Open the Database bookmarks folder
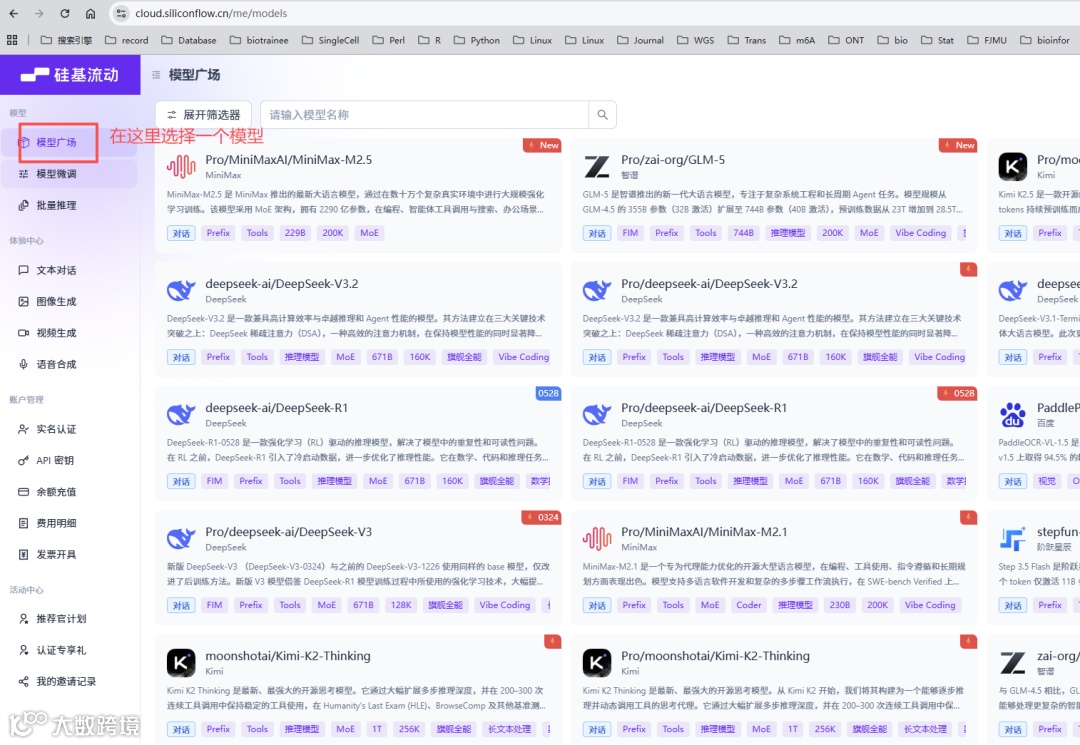 click(189, 40)
